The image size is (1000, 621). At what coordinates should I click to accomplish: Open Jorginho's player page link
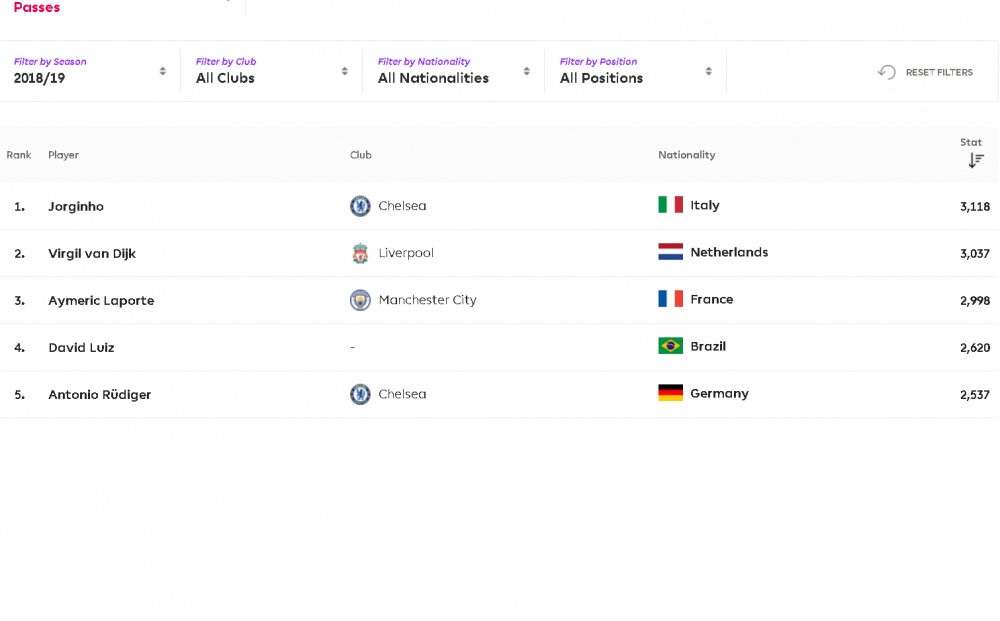click(x=76, y=207)
